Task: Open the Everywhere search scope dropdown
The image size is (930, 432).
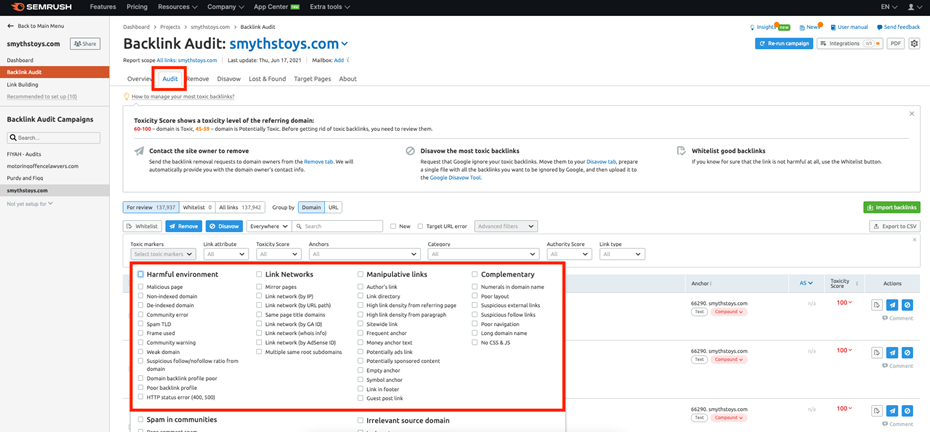Action: point(269,226)
